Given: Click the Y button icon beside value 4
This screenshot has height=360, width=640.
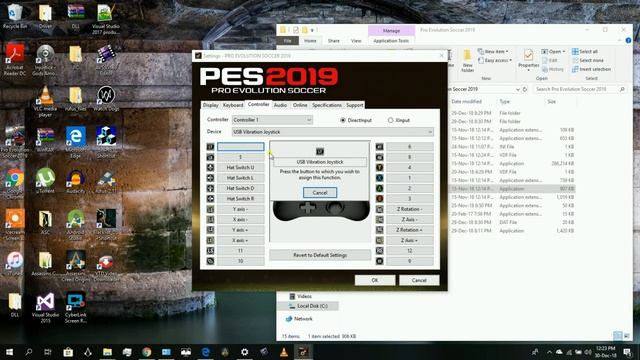Looking at the screenshot, I should pos(380,167).
